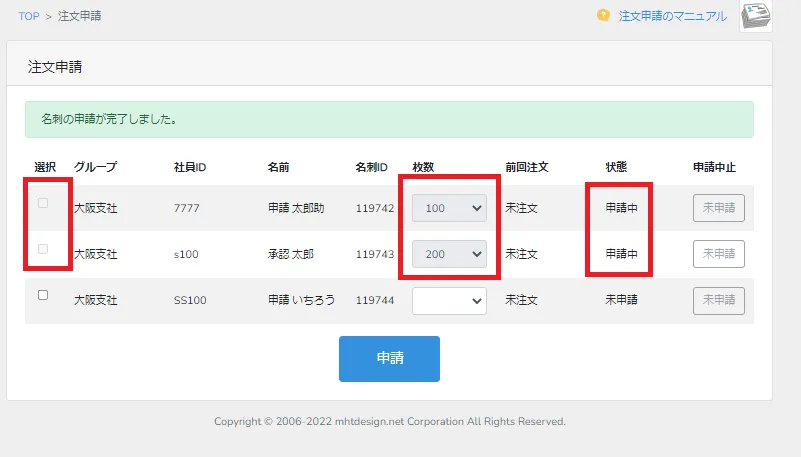Screen dimensions: 801x457
Task: Open the 枚数 dropdown showing 100
Action: click(449, 208)
